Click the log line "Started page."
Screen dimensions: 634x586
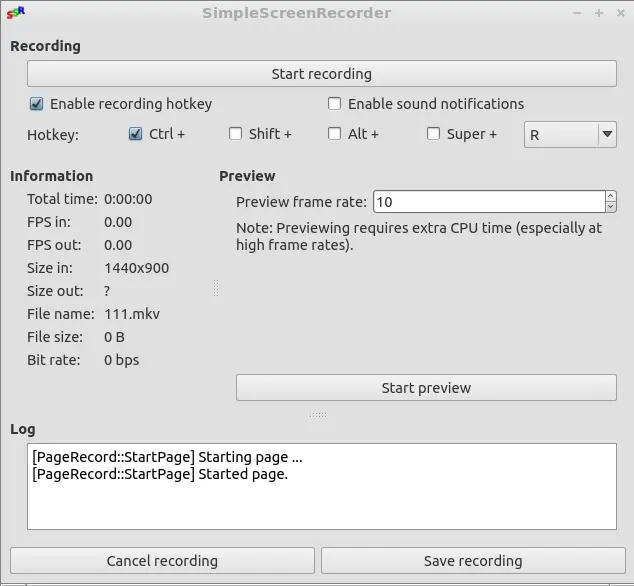(x=160, y=474)
